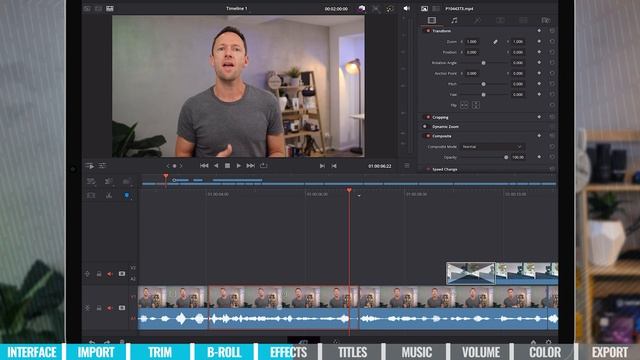This screenshot has width=640, height=360.
Task: Mute audio with the speaker icon above the viewer
Action: (x=407, y=8)
